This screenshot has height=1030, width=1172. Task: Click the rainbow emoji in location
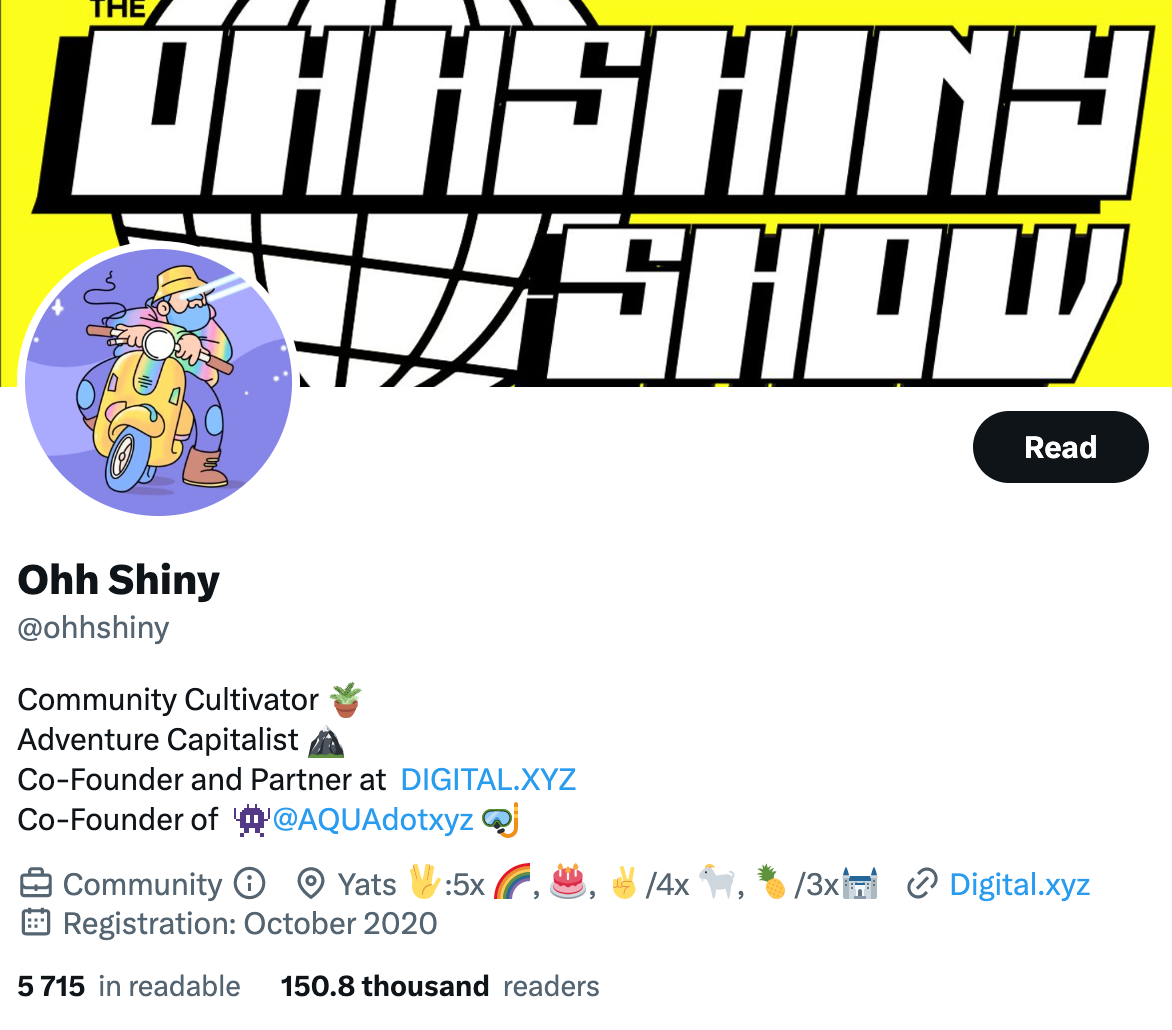coord(512,882)
